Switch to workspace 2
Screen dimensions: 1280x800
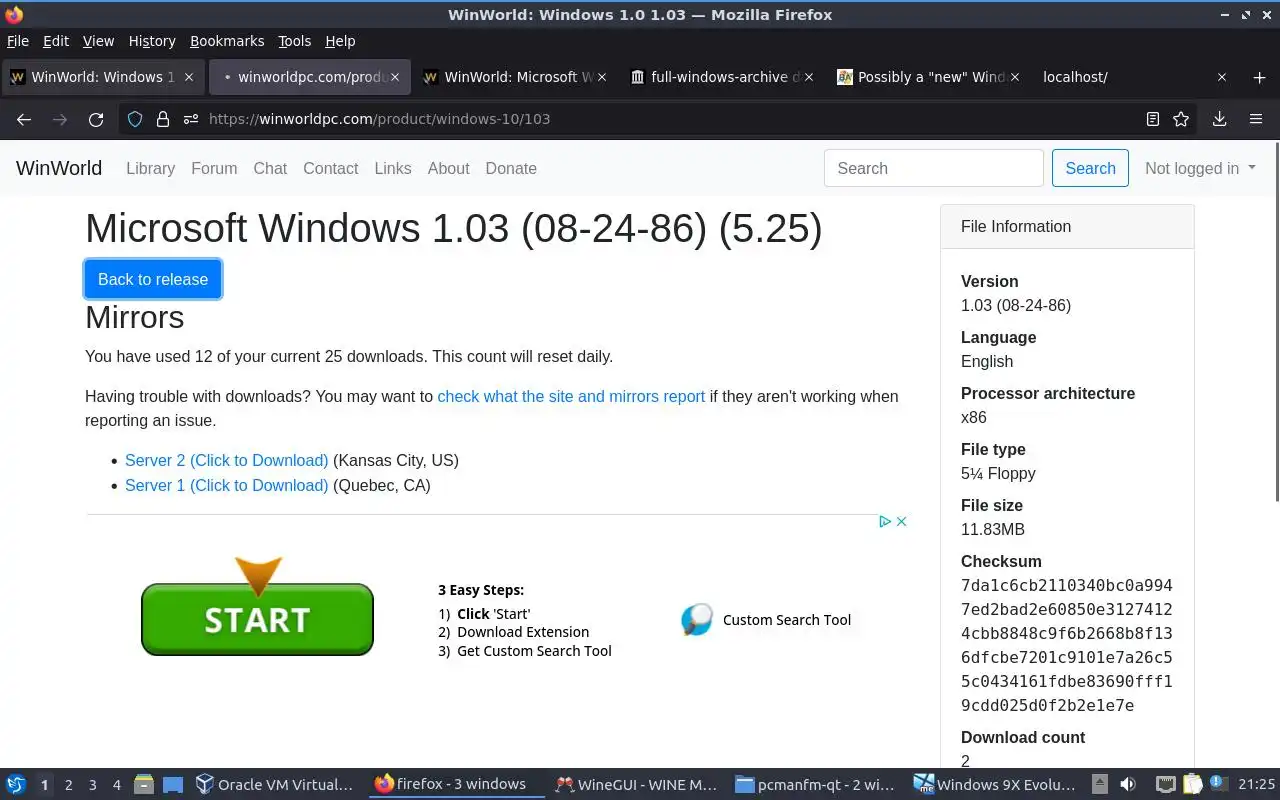click(68, 785)
